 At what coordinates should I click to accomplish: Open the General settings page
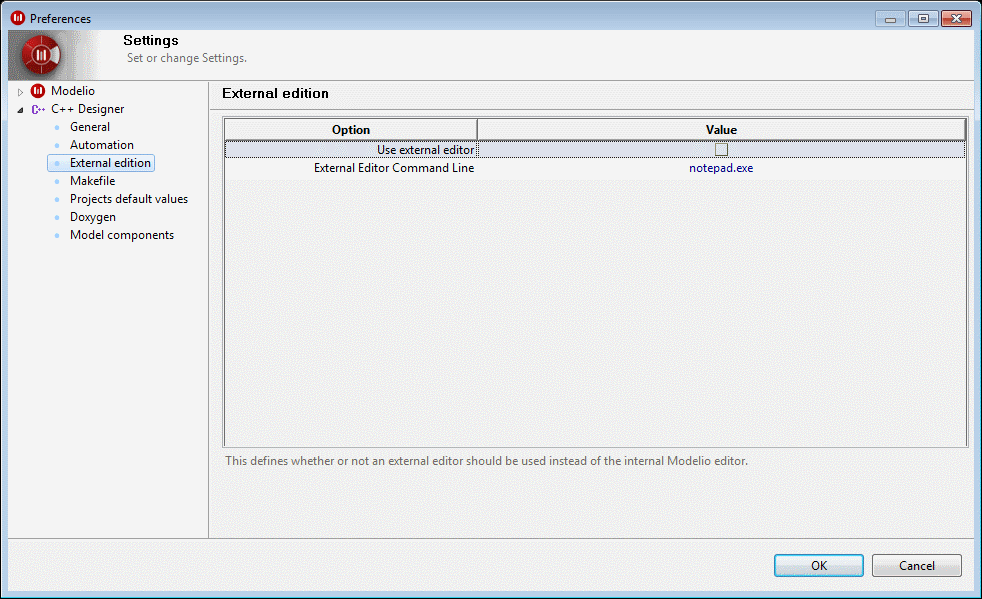(90, 127)
